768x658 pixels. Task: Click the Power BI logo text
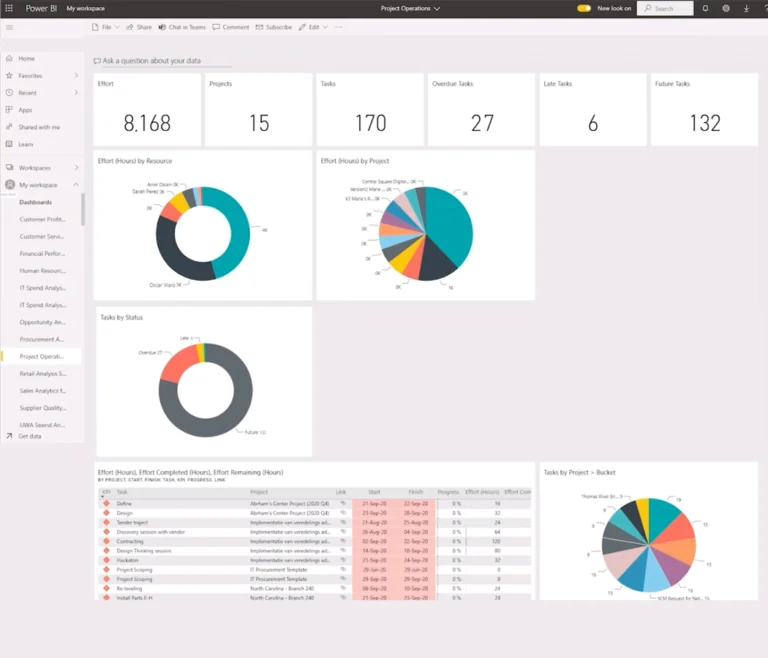(41, 8)
